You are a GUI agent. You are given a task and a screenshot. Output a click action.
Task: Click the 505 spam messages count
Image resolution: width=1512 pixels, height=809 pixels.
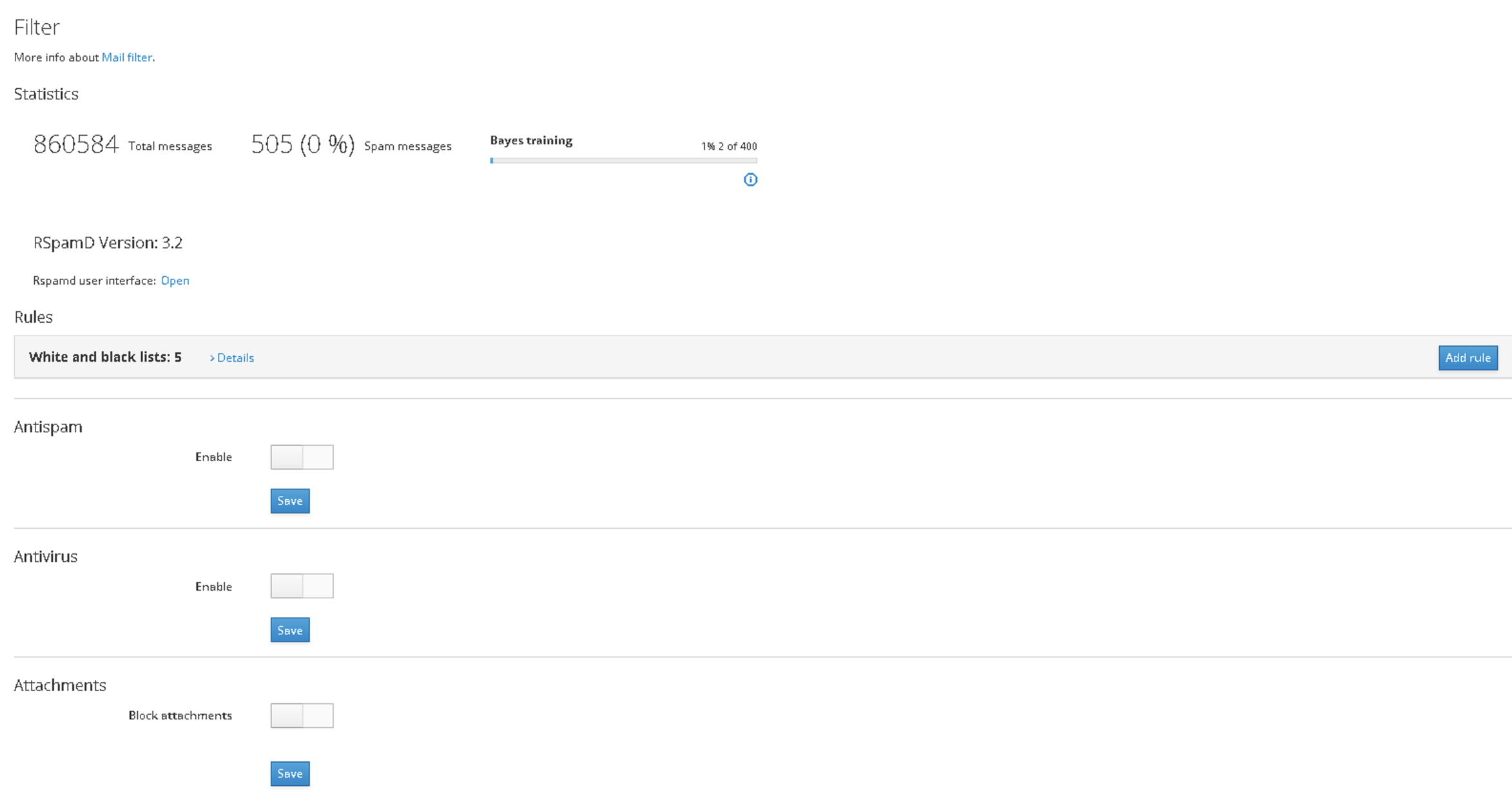302,144
